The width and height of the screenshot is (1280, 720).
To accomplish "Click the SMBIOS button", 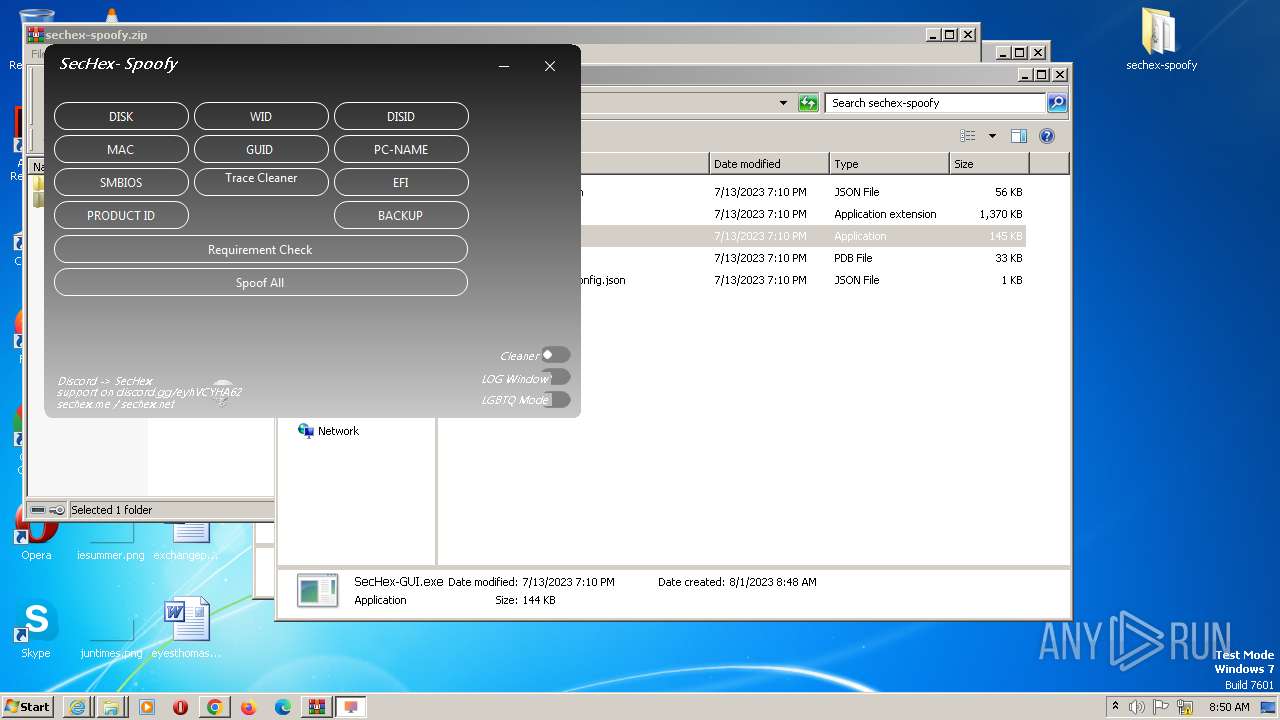I will (121, 182).
